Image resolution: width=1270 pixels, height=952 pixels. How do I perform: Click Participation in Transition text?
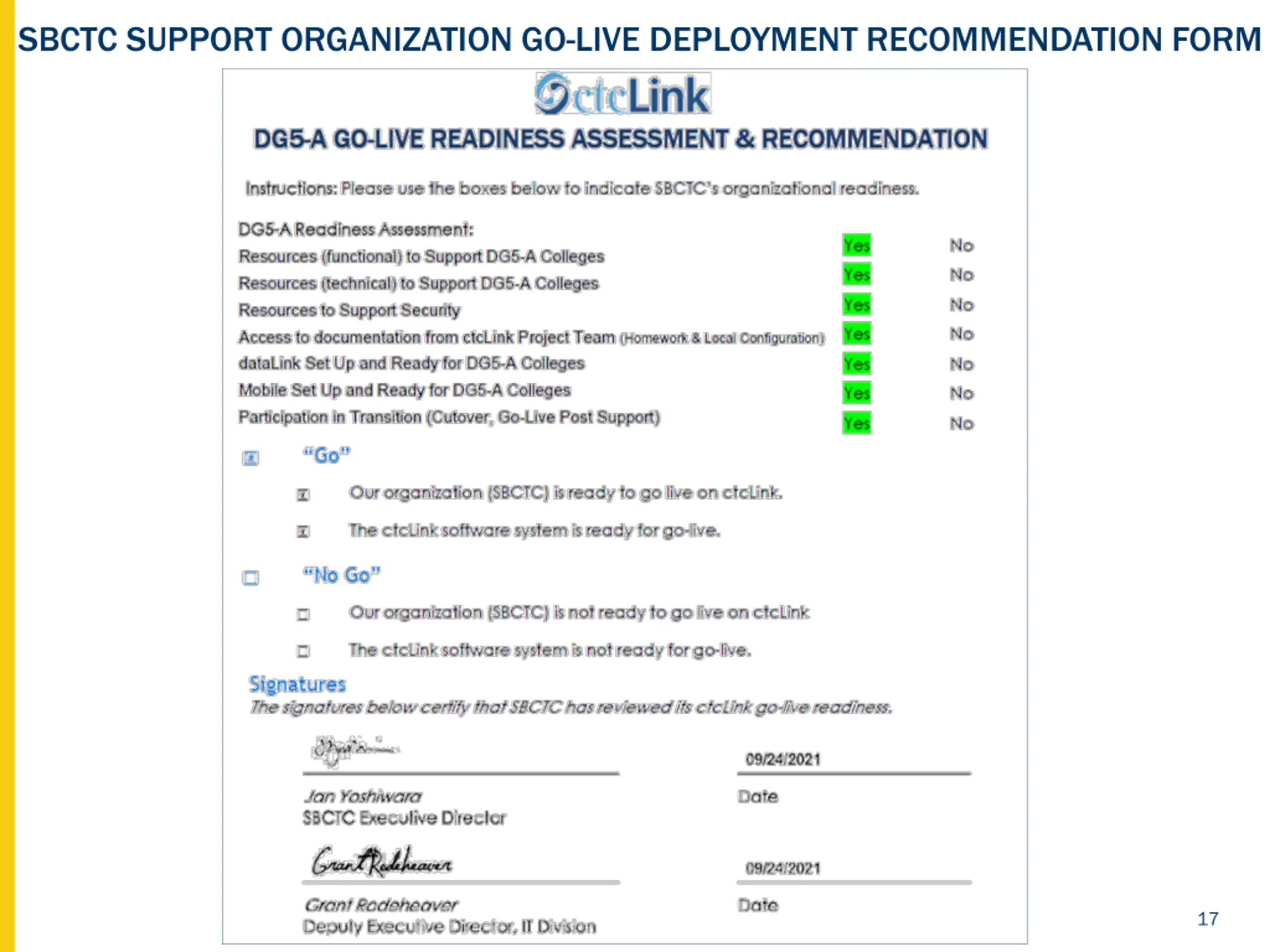pyautogui.click(x=449, y=417)
